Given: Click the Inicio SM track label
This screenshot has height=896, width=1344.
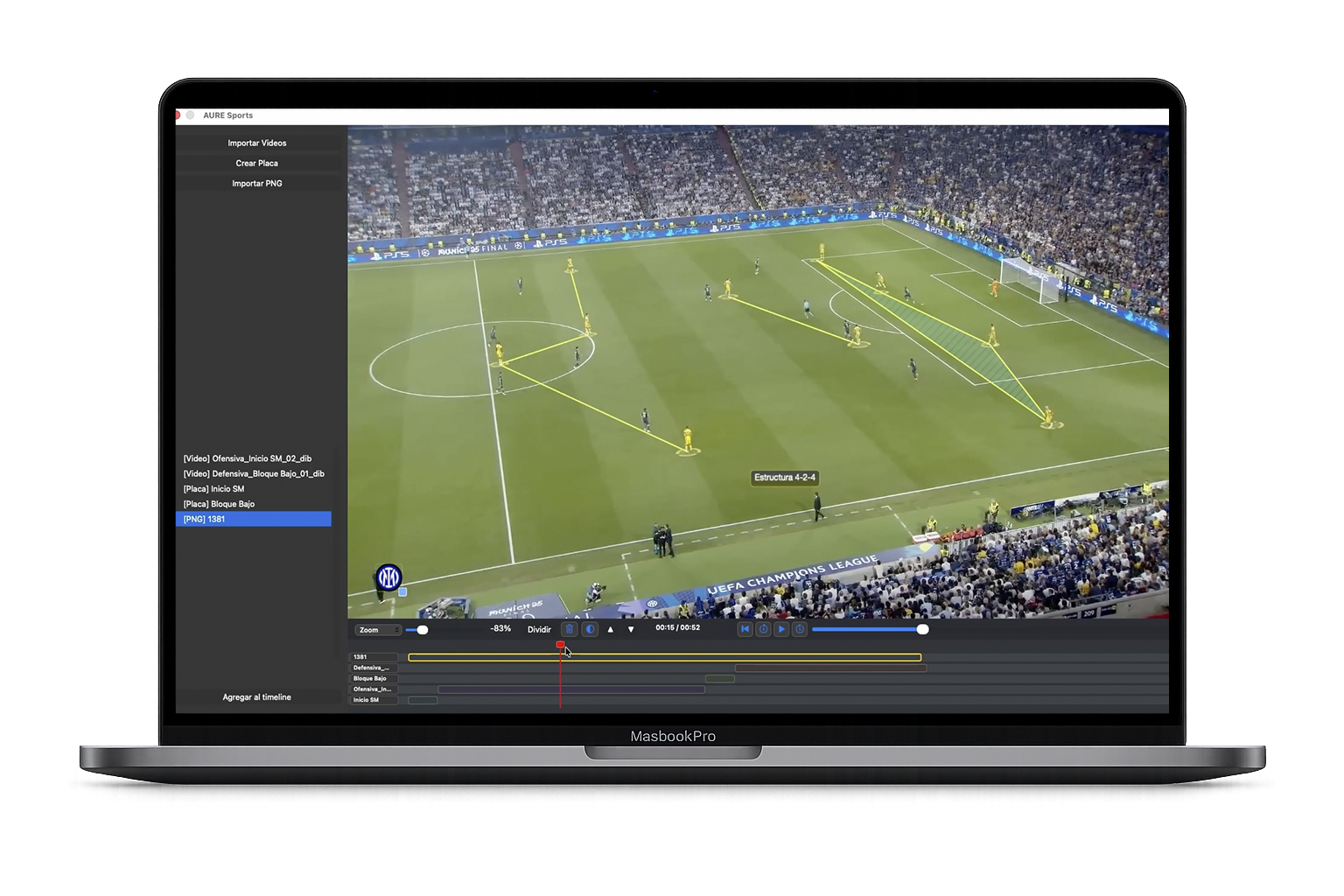Looking at the screenshot, I should (374, 700).
